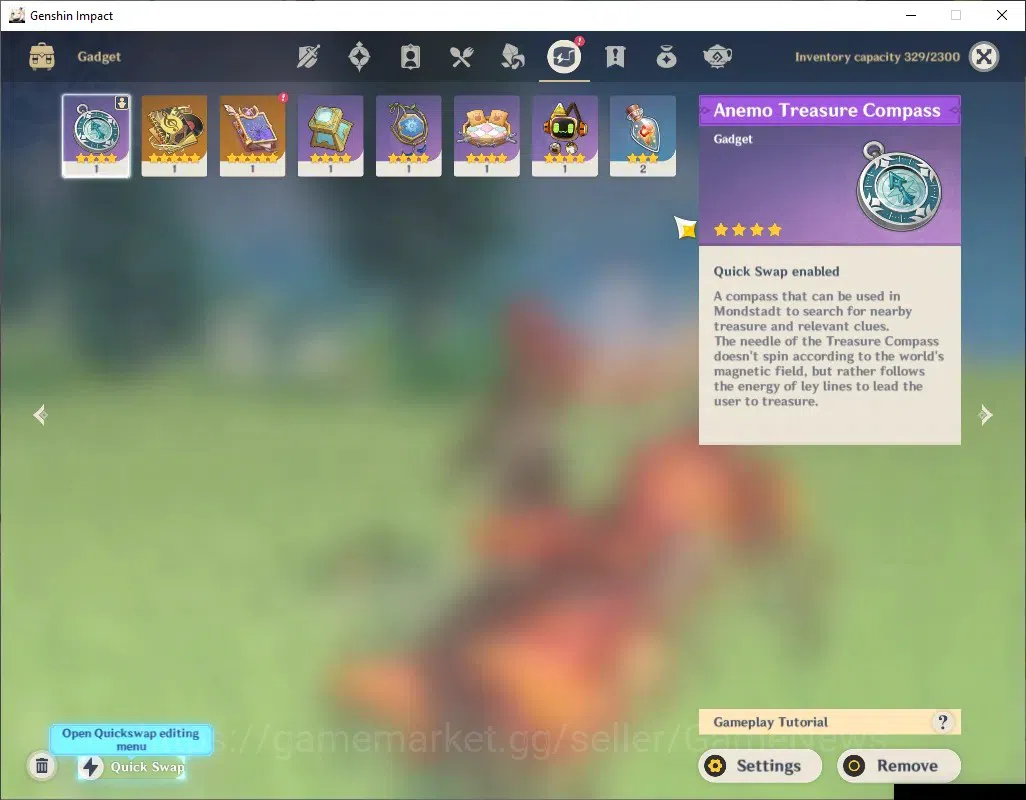This screenshot has height=800, width=1026.
Task: Open the Character Development Items tab
Action: coord(410,57)
